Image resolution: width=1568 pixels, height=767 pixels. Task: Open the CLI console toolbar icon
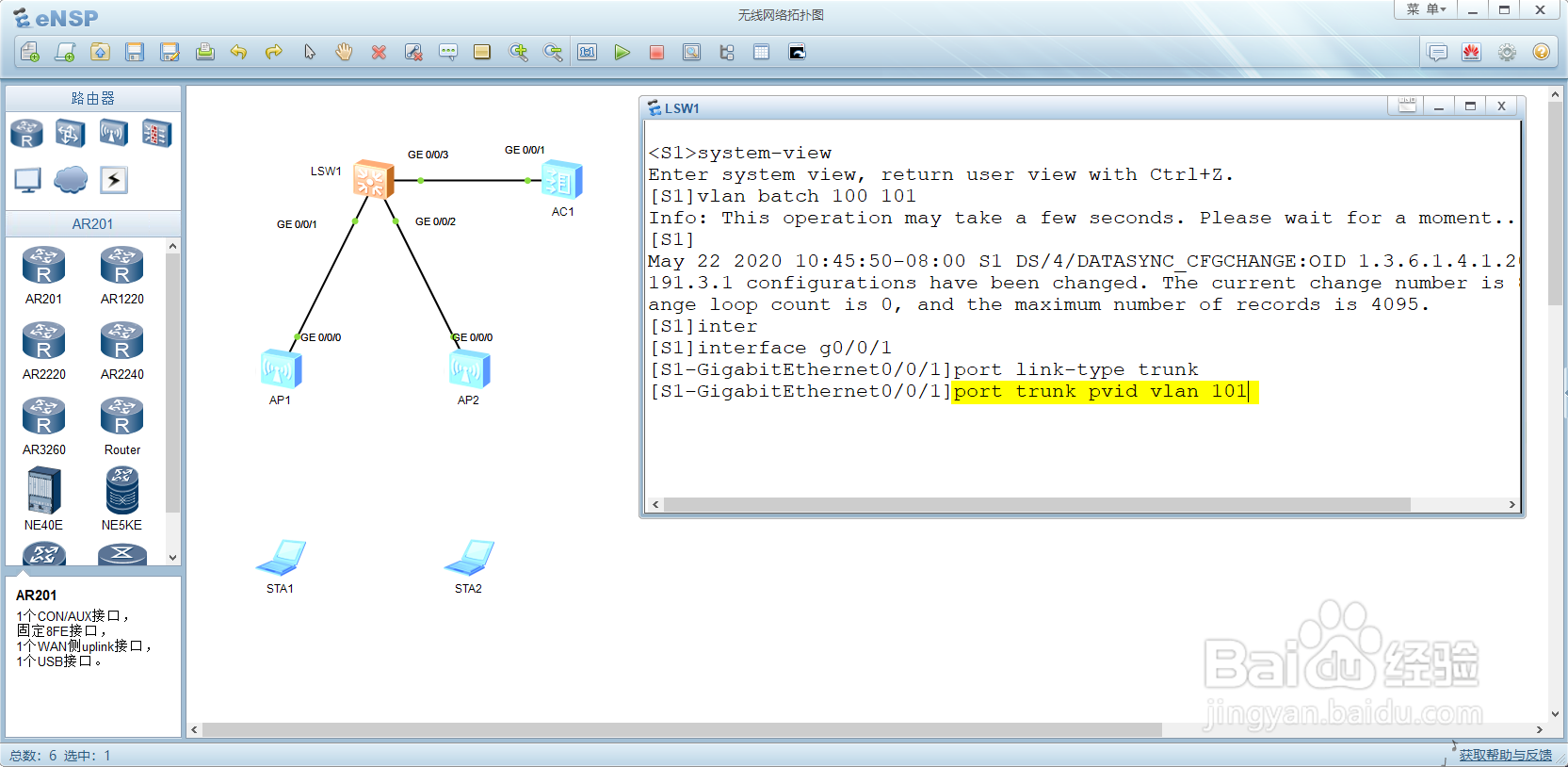tap(797, 52)
